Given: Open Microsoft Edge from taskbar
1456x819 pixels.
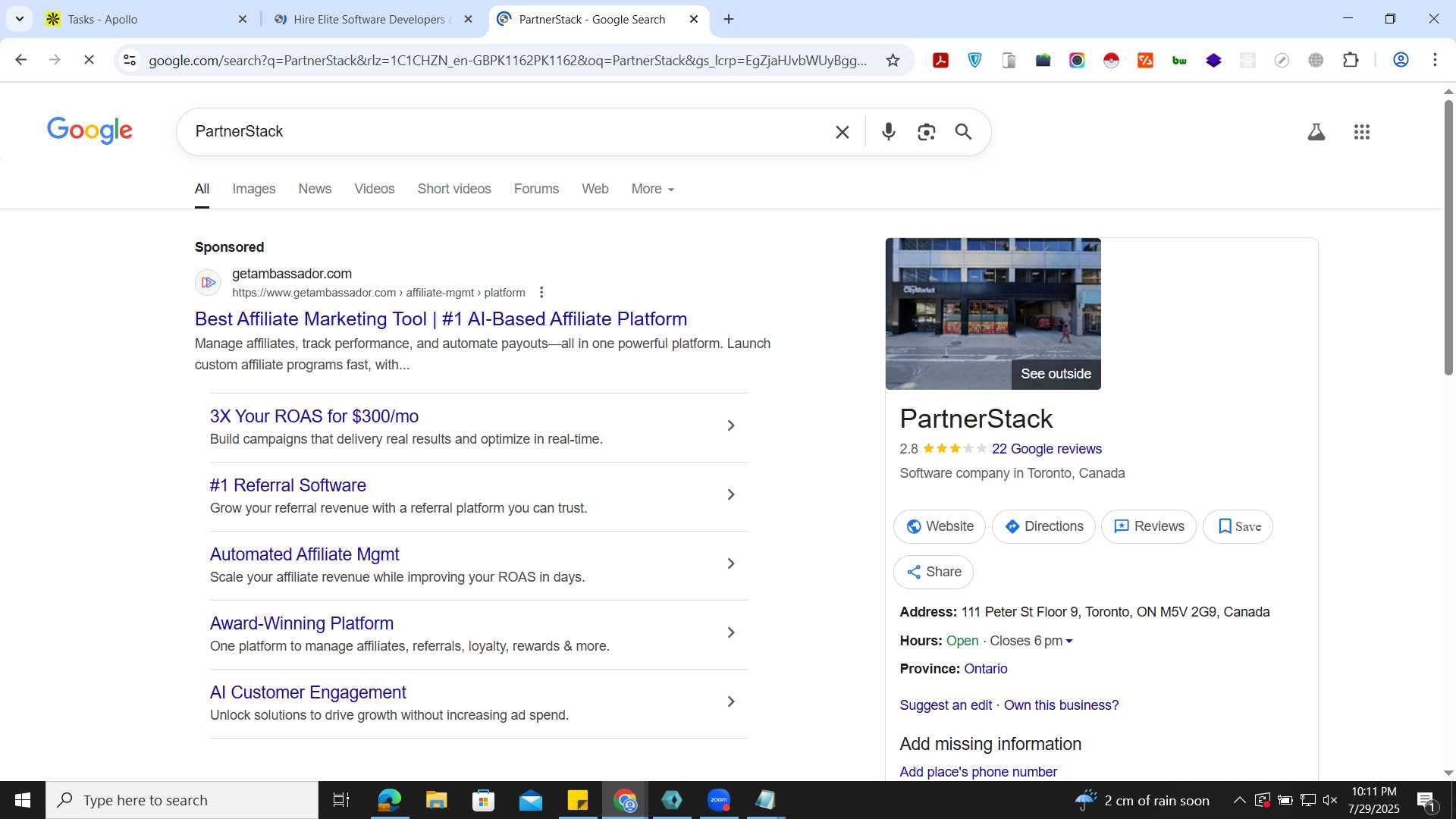Looking at the screenshot, I should click(x=389, y=800).
